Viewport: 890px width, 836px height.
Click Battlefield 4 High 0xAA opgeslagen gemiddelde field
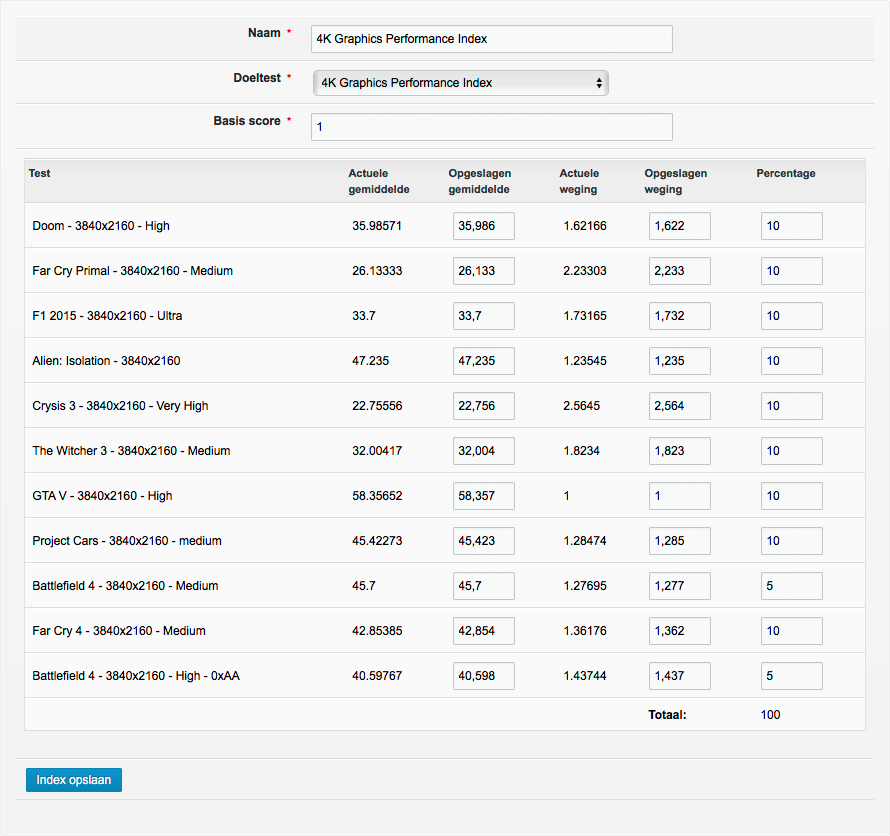[x=483, y=676]
